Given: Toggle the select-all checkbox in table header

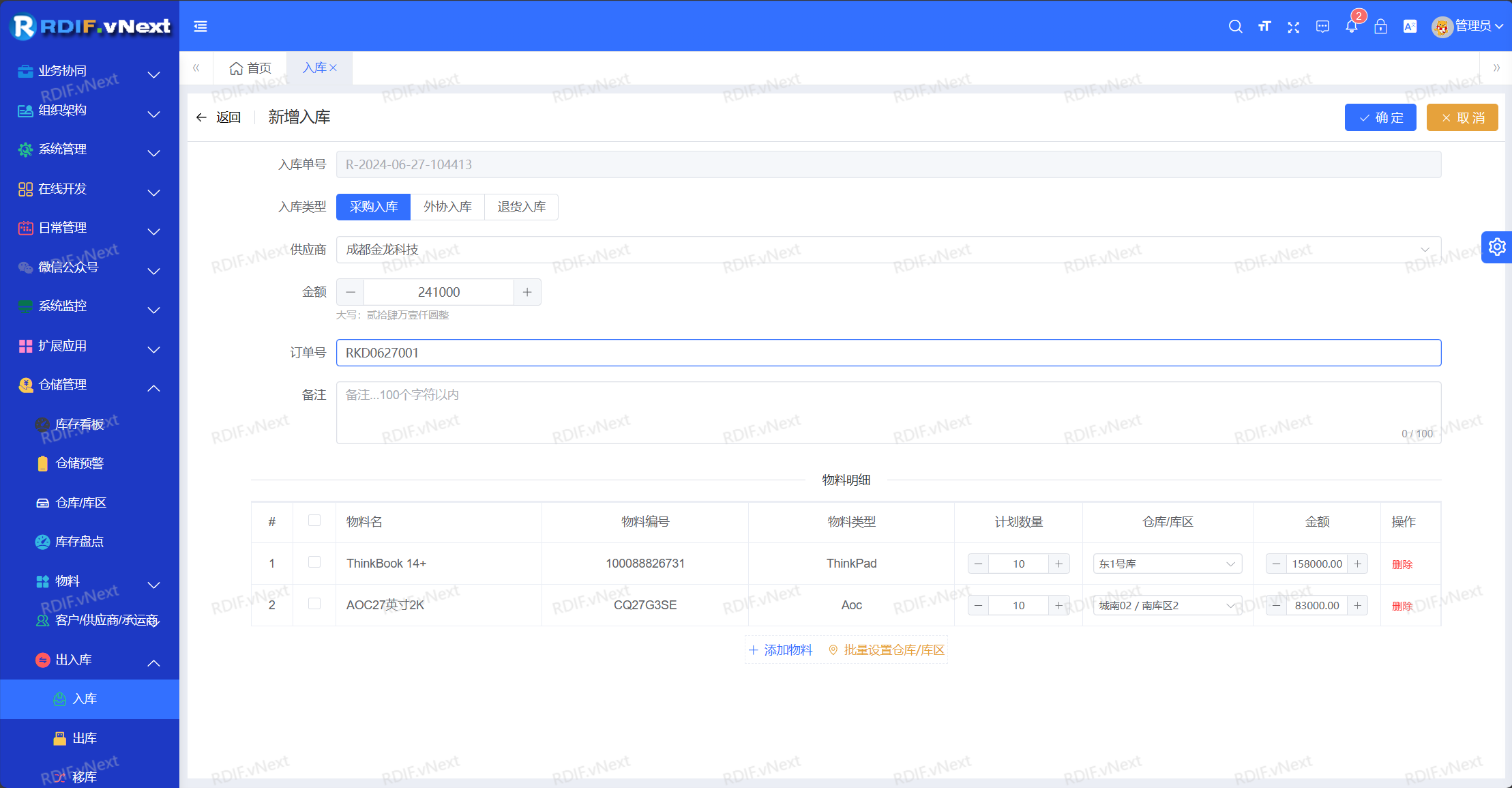Looking at the screenshot, I should (x=314, y=521).
